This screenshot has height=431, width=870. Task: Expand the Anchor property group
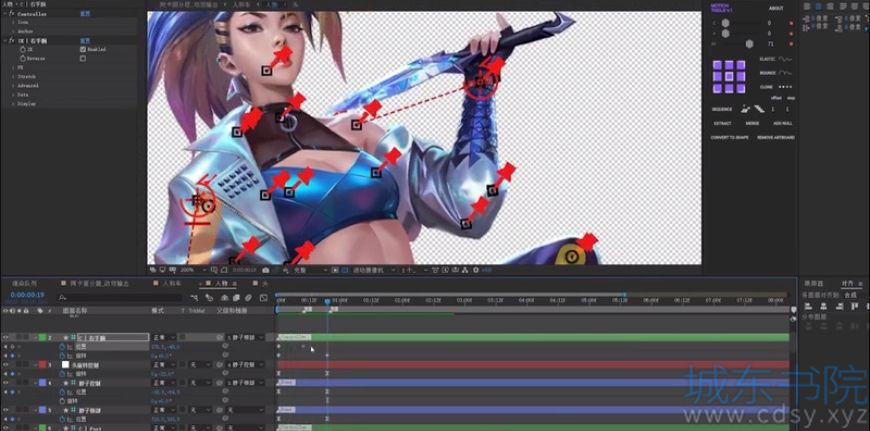13,31
